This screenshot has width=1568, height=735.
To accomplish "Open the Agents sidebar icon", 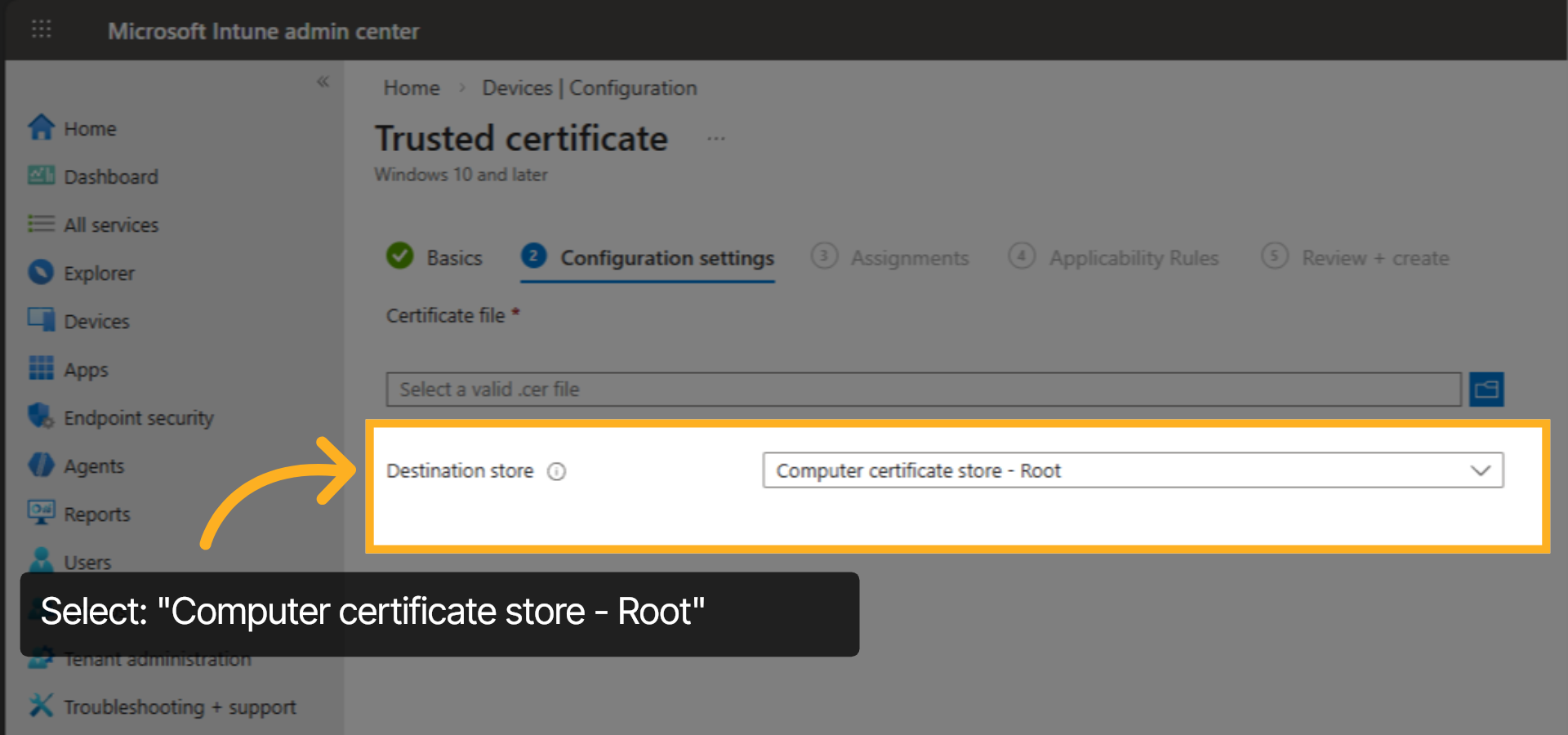I will [x=41, y=465].
